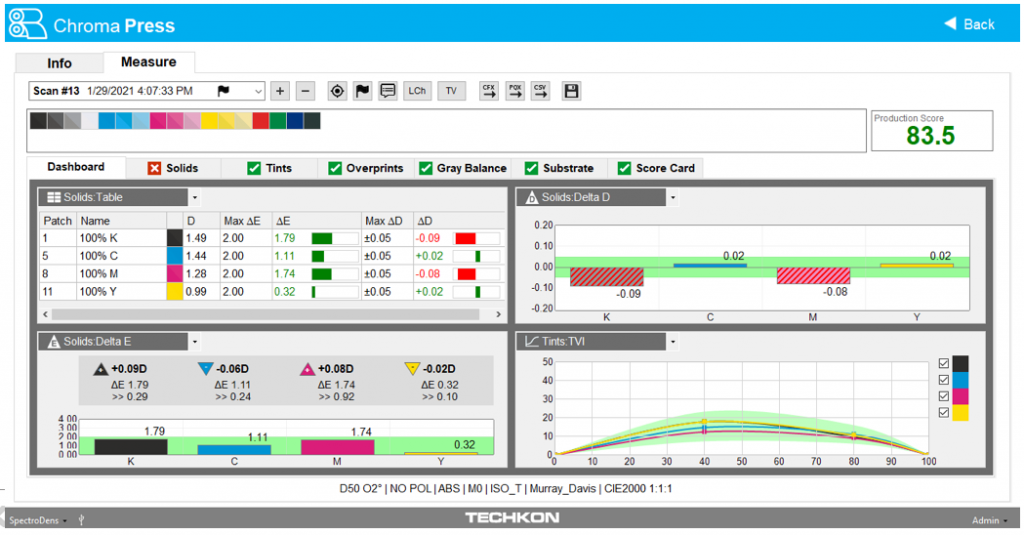
Task: Toggle magenta curve checkbox in TVI chart
Action: point(945,396)
